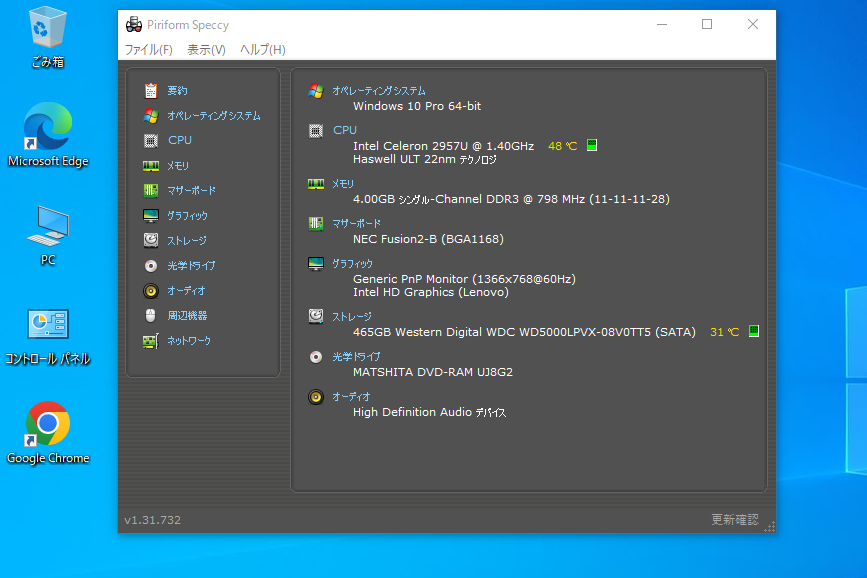The image size is (867, 578).
Task: Select the コントロール パネル desktop icon
Action: pyautogui.click(x=48, y=337)
